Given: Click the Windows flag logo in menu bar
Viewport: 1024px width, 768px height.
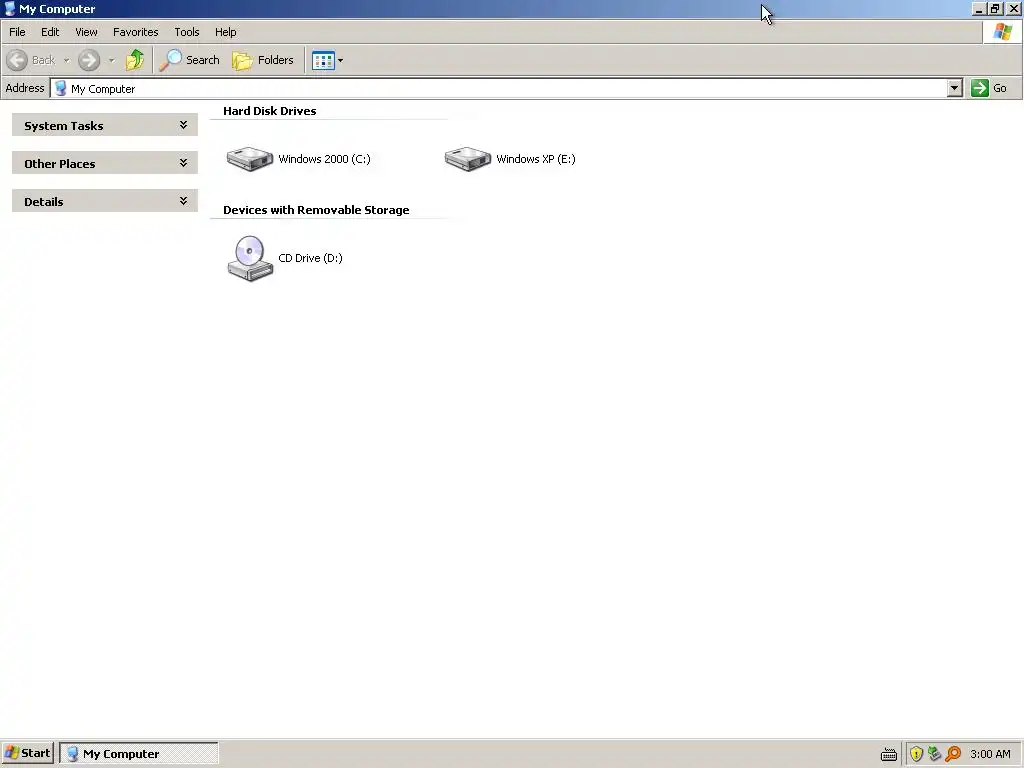Looking at the screenshot, I should point(1002,31).
